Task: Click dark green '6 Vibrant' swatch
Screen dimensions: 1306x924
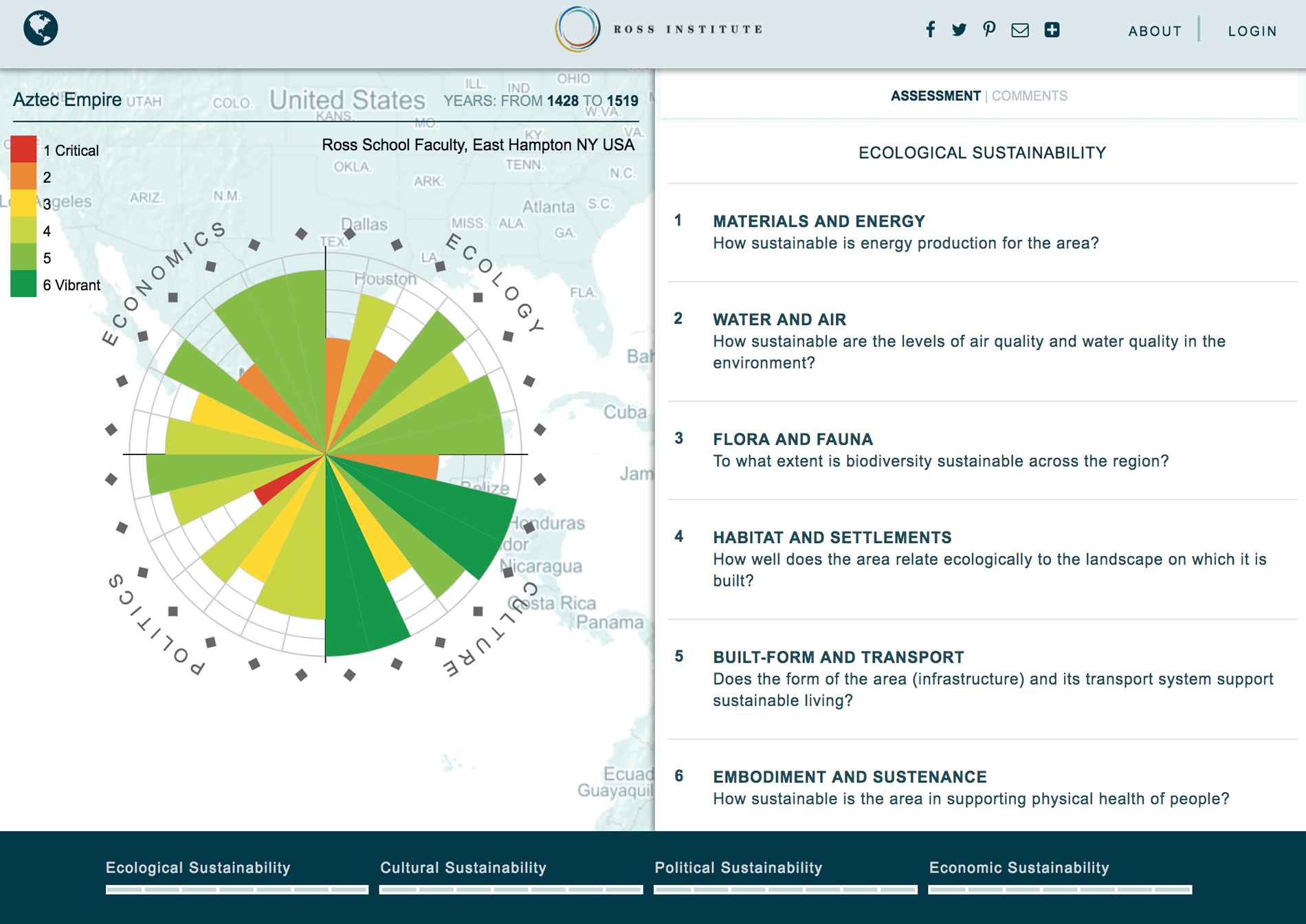Action: coord(23,283)
